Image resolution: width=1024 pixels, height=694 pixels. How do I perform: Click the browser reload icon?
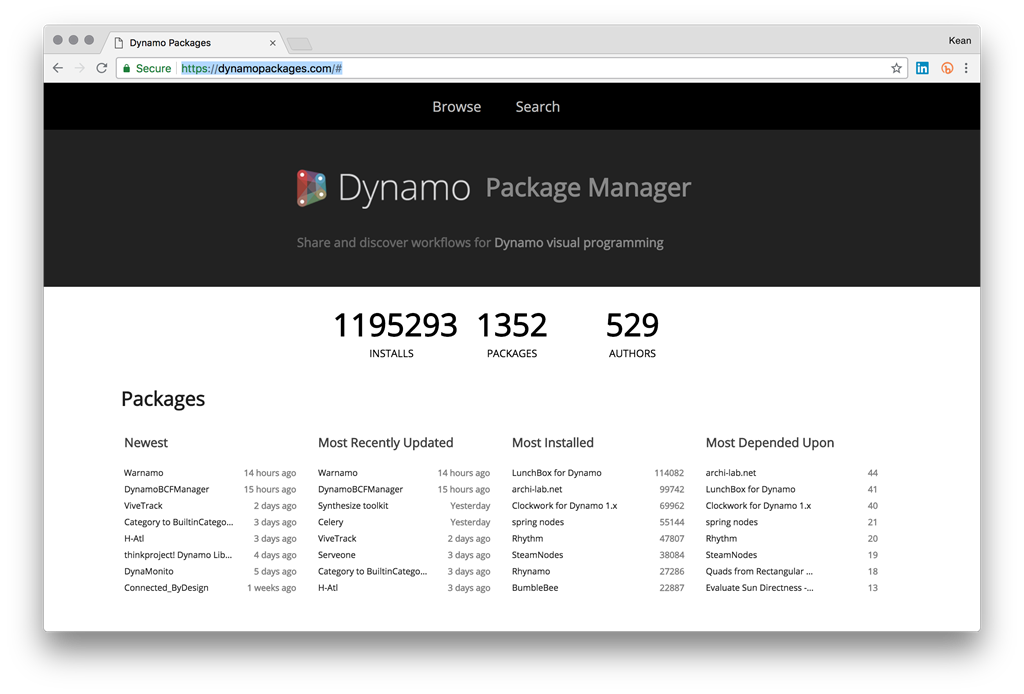point(101,68)
